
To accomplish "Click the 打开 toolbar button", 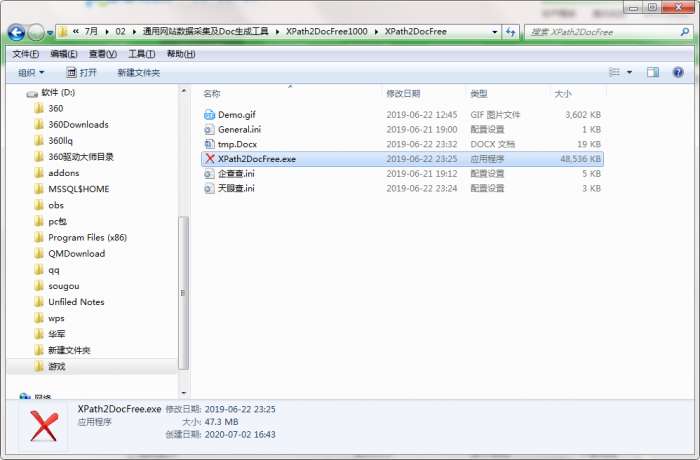I will (81, 72).
